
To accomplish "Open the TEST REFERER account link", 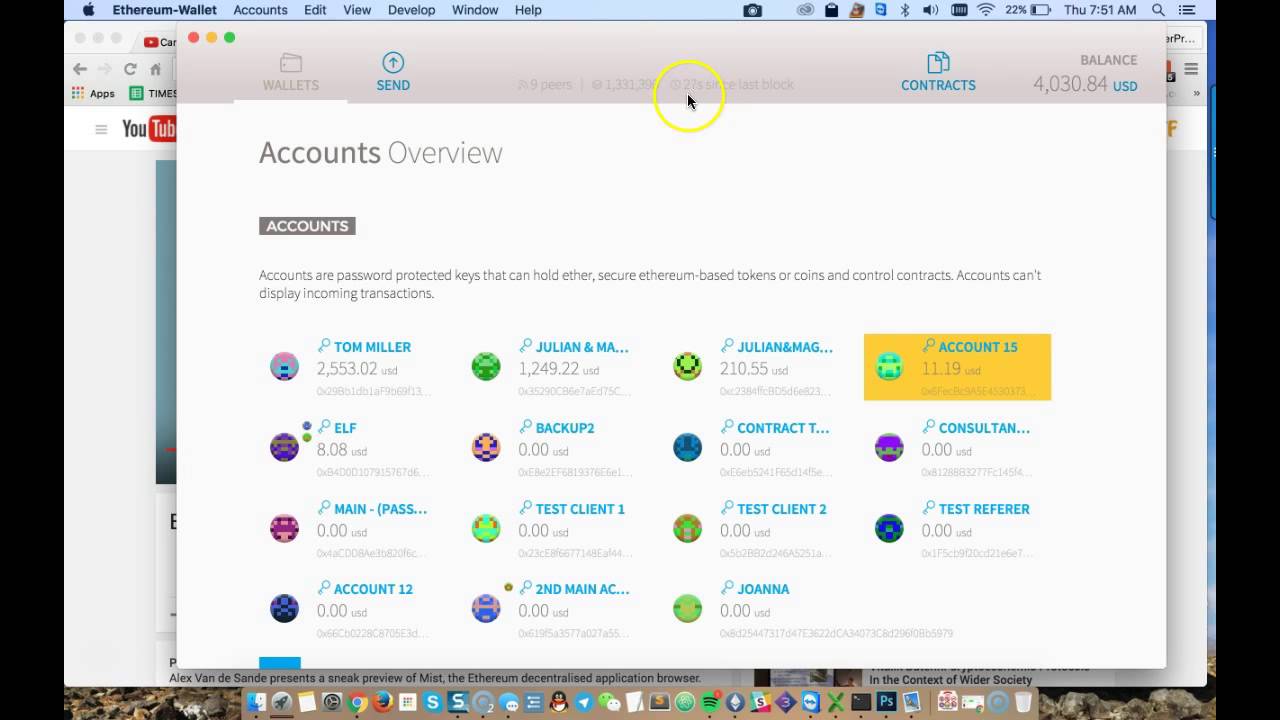I will (984, 509).
